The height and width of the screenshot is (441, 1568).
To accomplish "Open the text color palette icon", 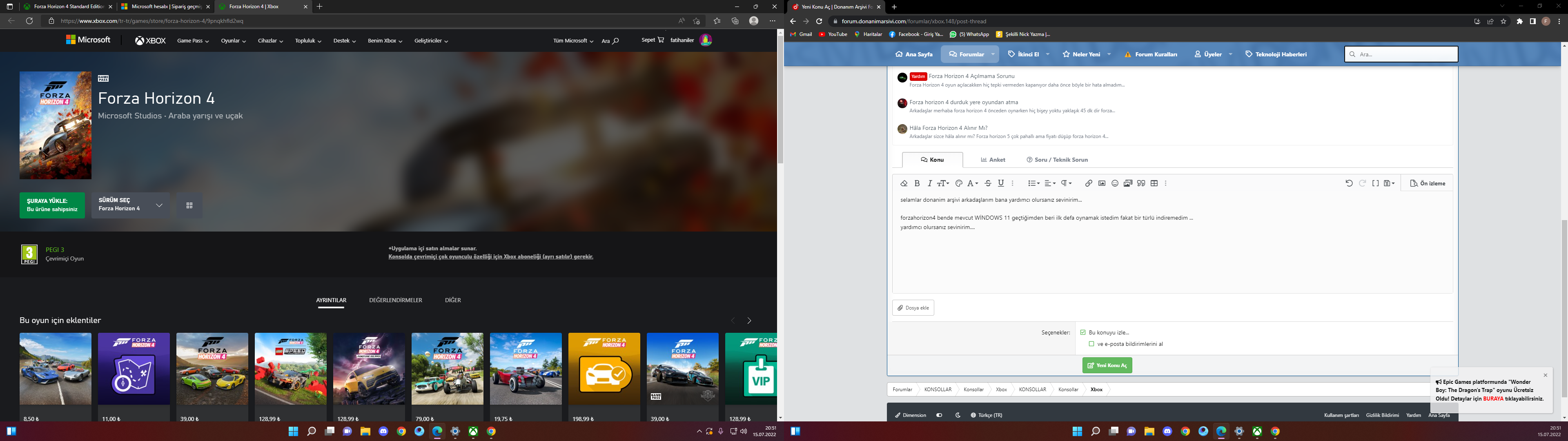I will pyautogui.click(x=959, y=183).
